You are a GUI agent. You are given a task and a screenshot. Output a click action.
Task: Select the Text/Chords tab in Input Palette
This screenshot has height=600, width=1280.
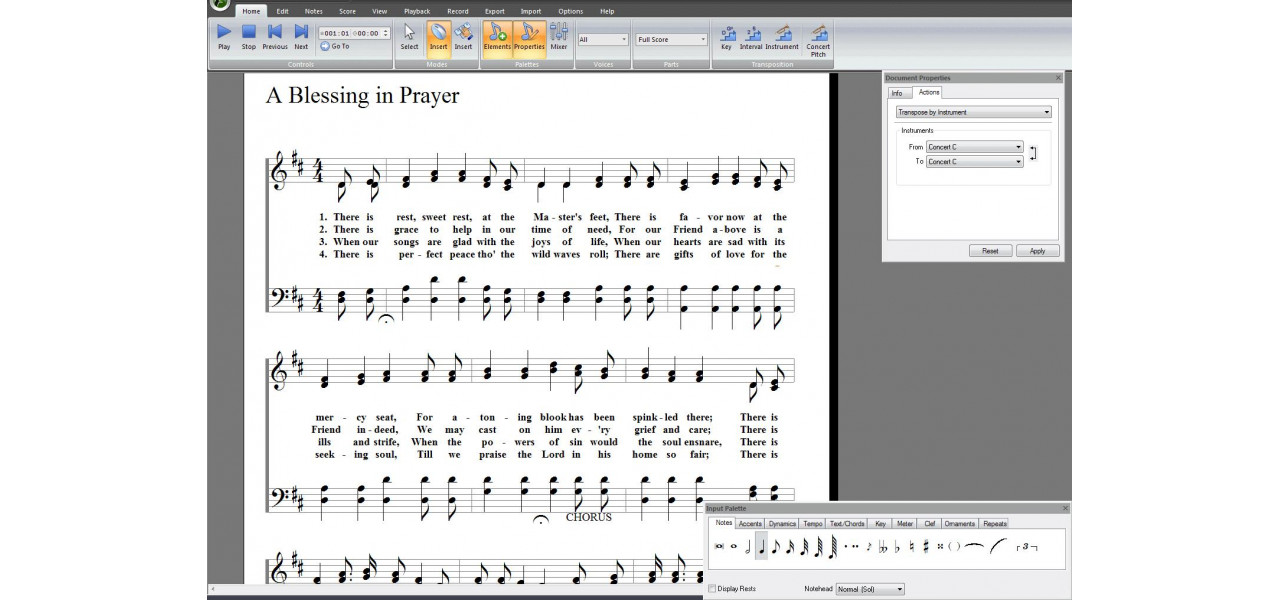[x=847, y=523]
